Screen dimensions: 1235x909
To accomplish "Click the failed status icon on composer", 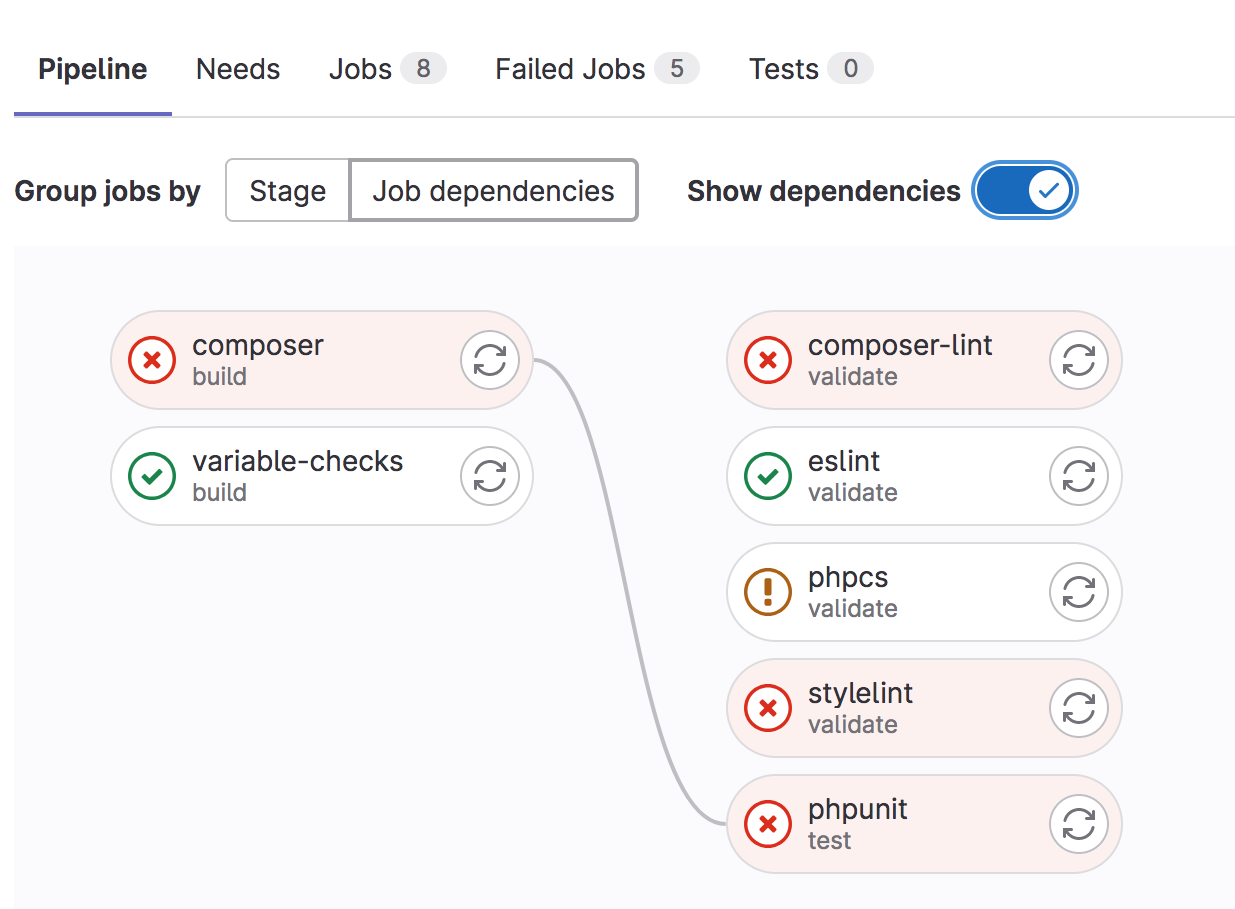I will (x=152, y=360).
